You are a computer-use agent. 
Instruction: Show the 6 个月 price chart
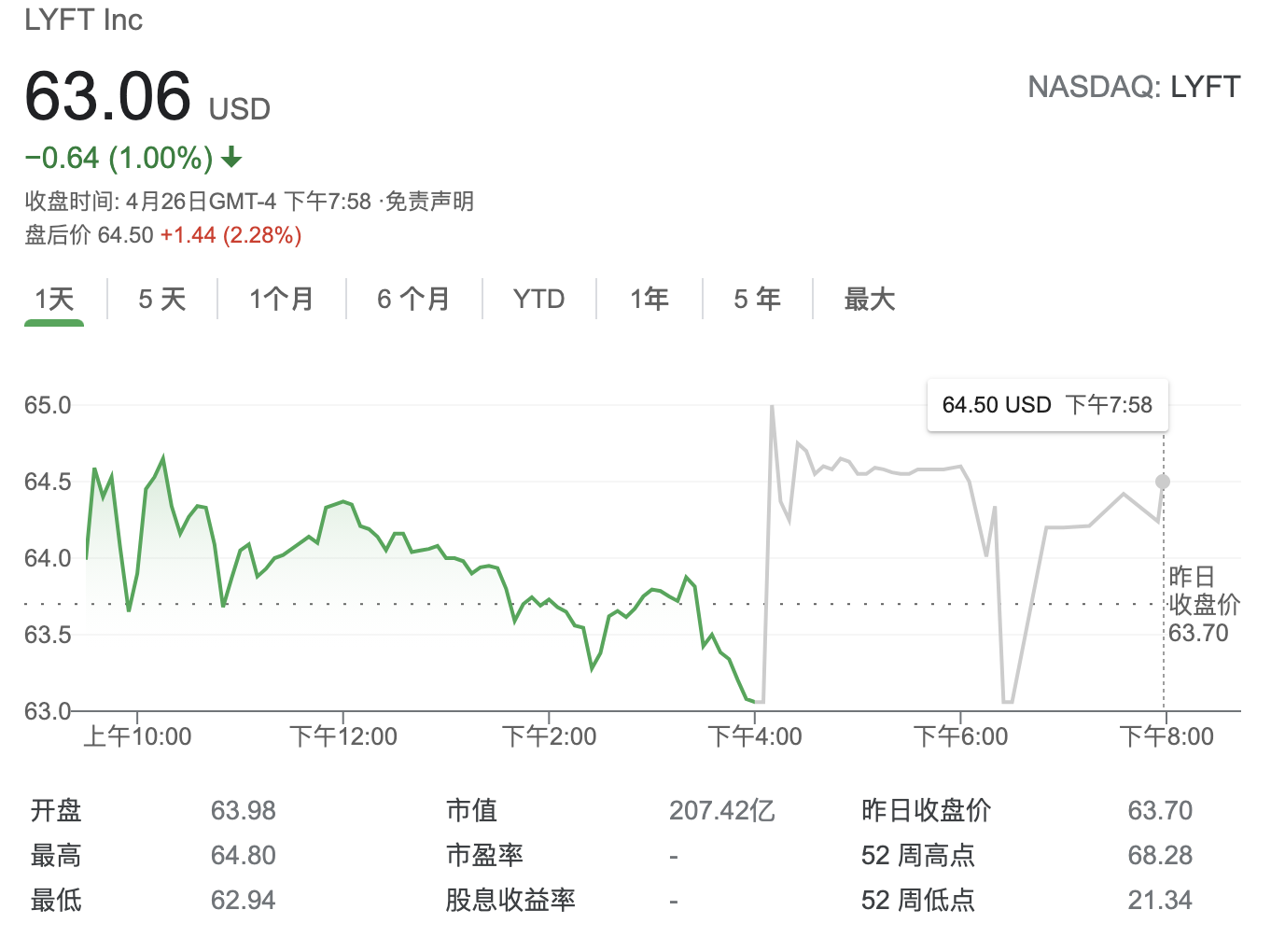coord(413,300)
